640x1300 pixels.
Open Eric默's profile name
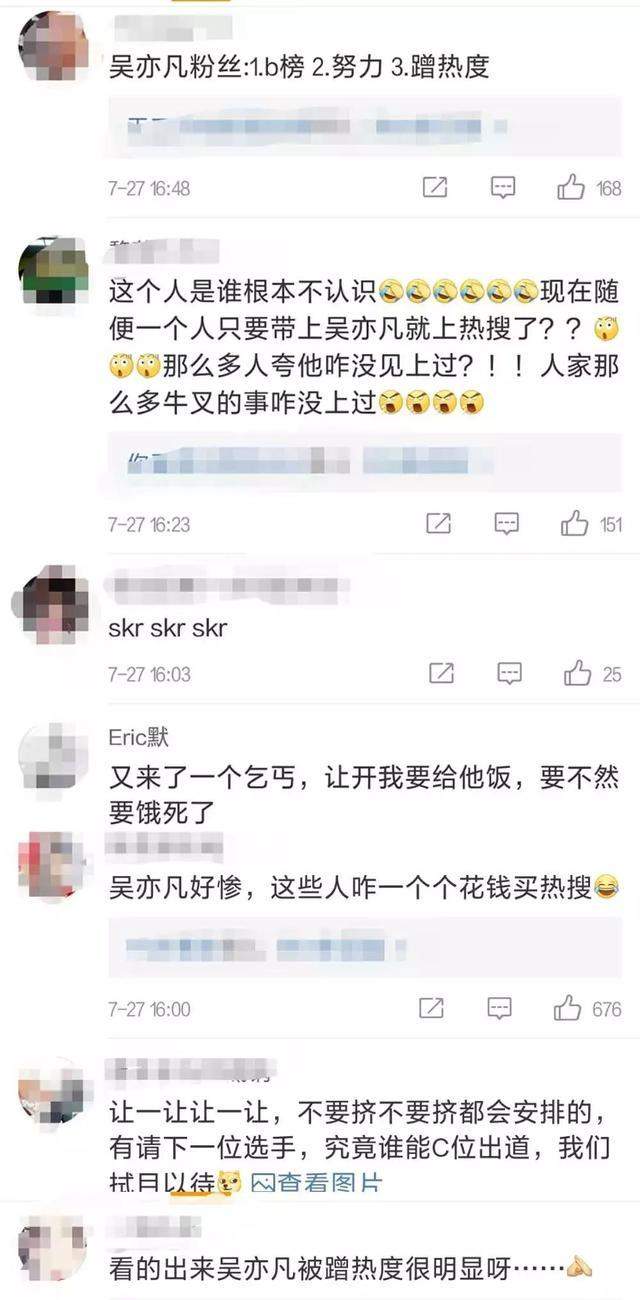coord(139,738)
